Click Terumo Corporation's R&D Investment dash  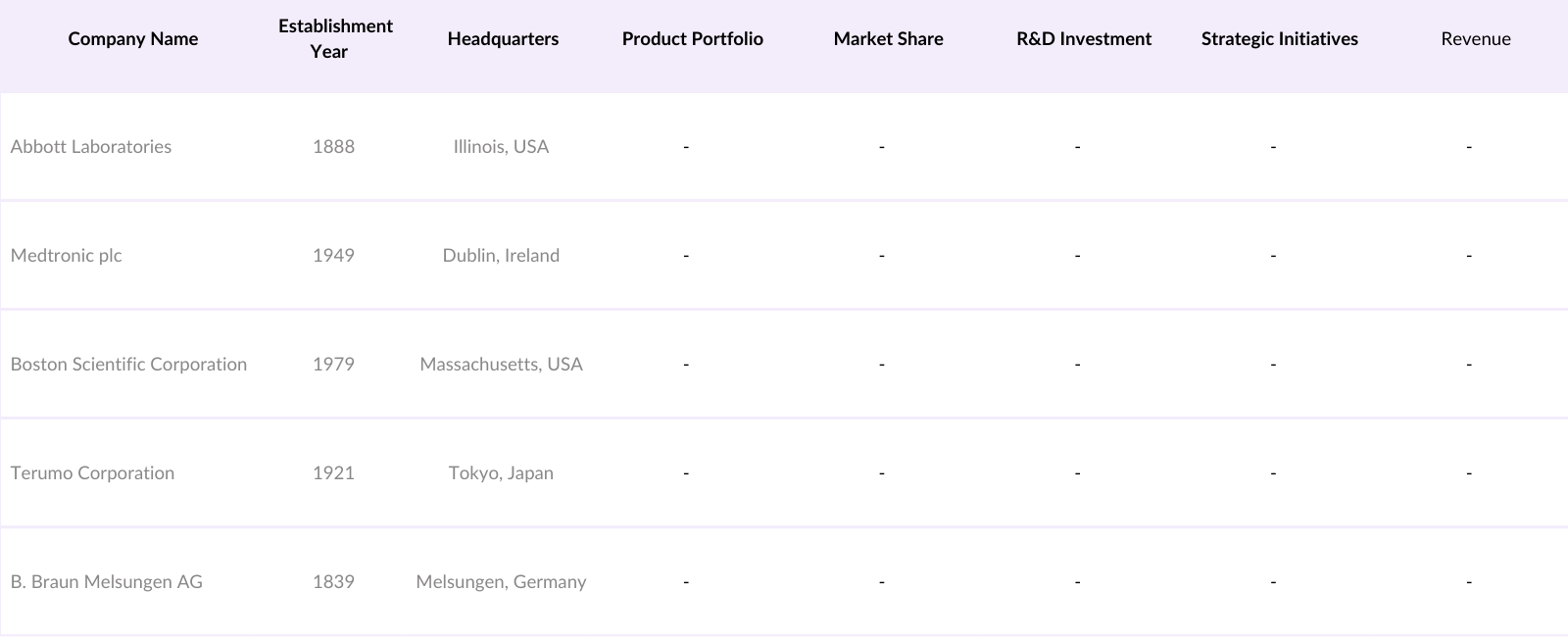[x=1077, y=473]
